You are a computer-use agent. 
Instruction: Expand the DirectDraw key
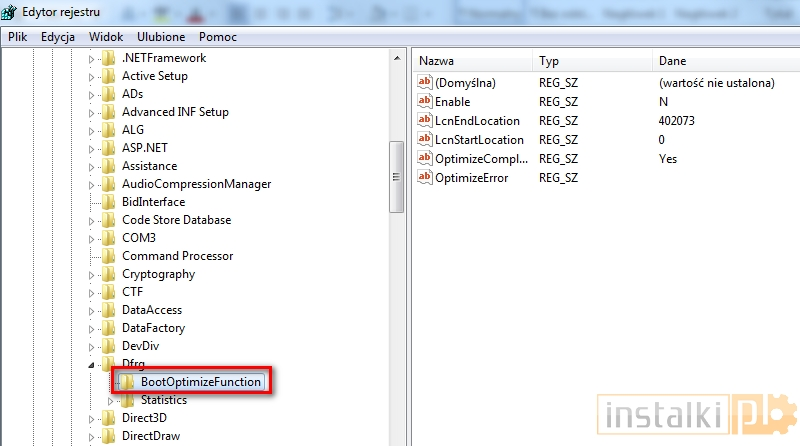(x=91, y=437)
